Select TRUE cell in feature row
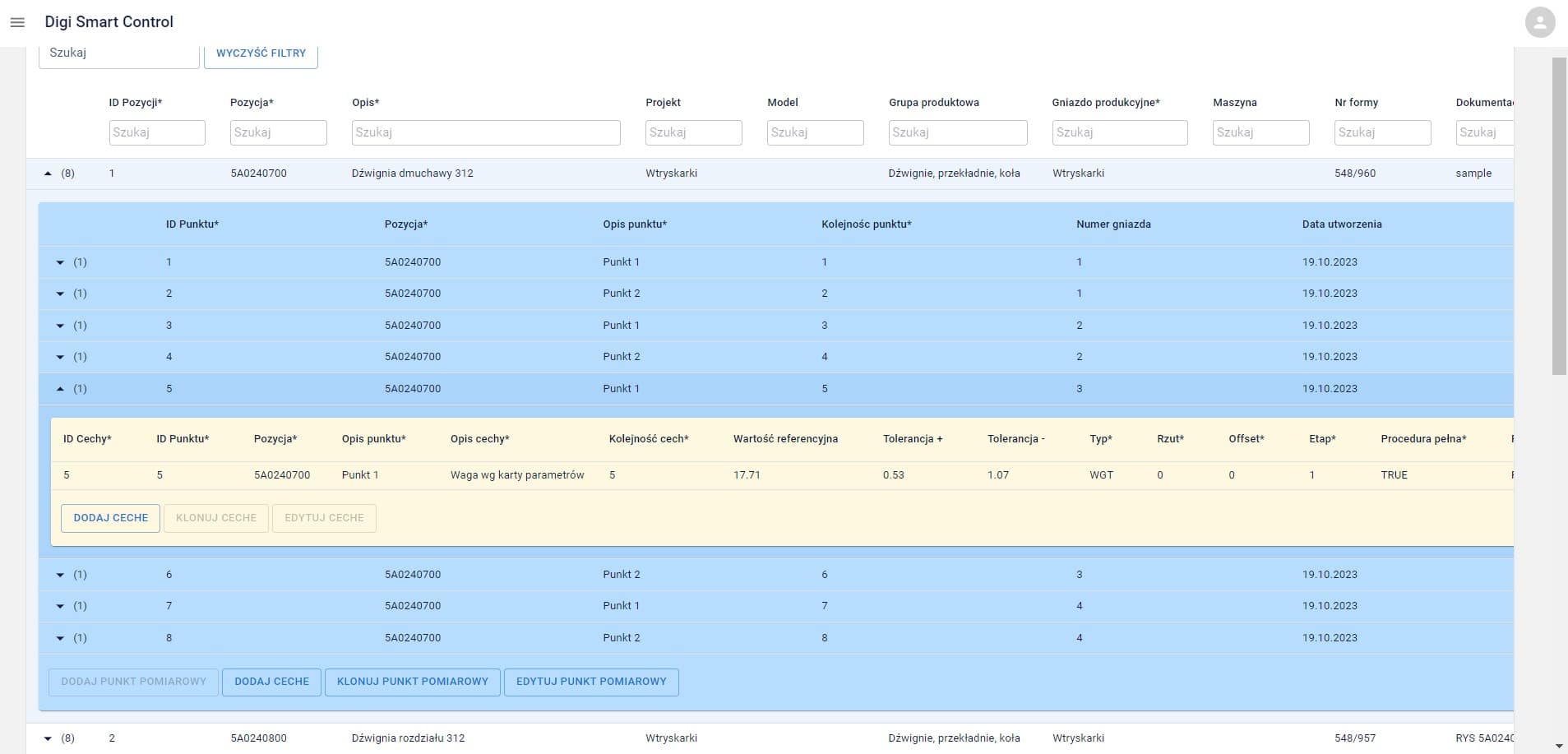1568x754 pixels. pyautogui.click(x=1395, y=475)
